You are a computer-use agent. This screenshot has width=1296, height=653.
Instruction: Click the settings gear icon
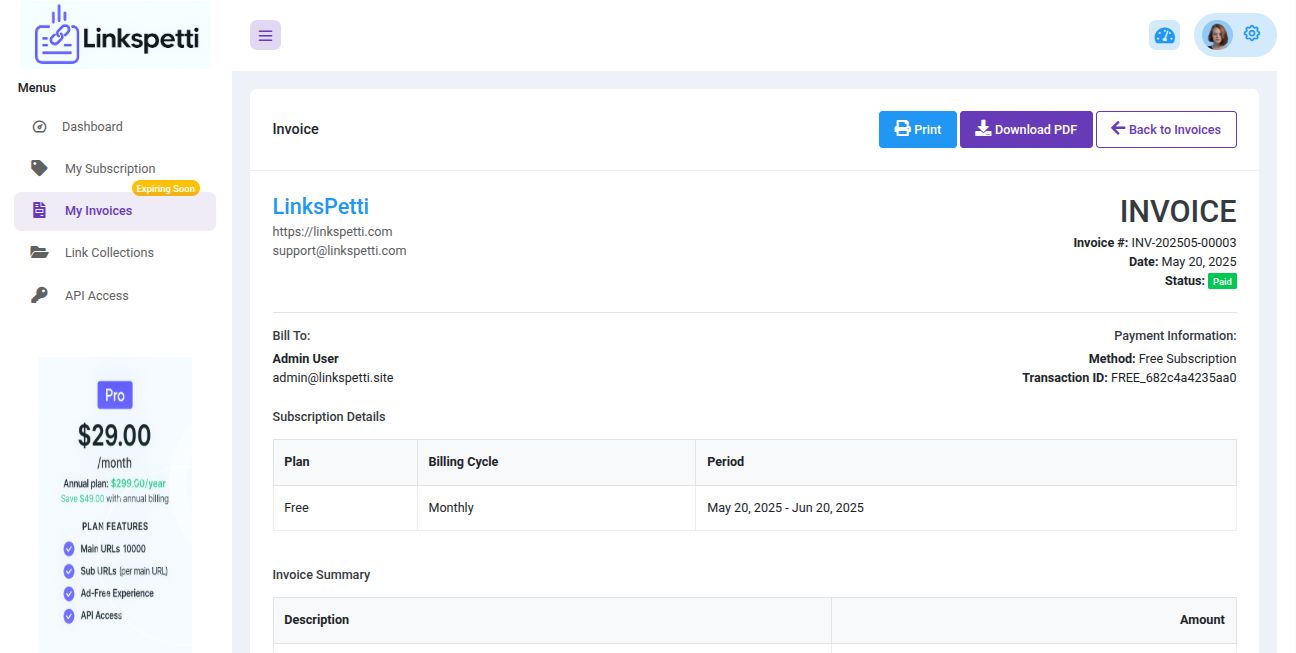(x=1252, y=34)
